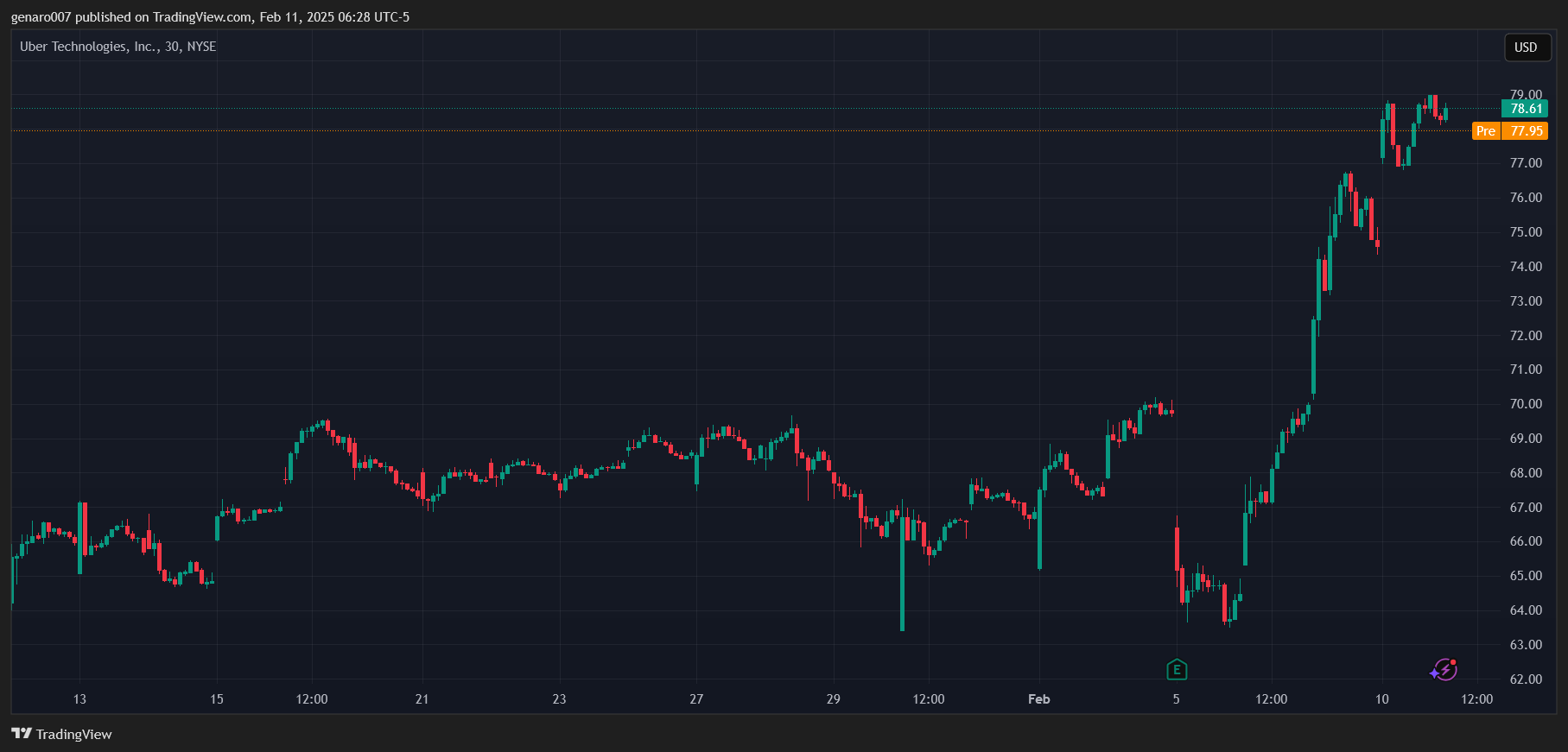Click the '10' date label on time axis

(1382, 699)
